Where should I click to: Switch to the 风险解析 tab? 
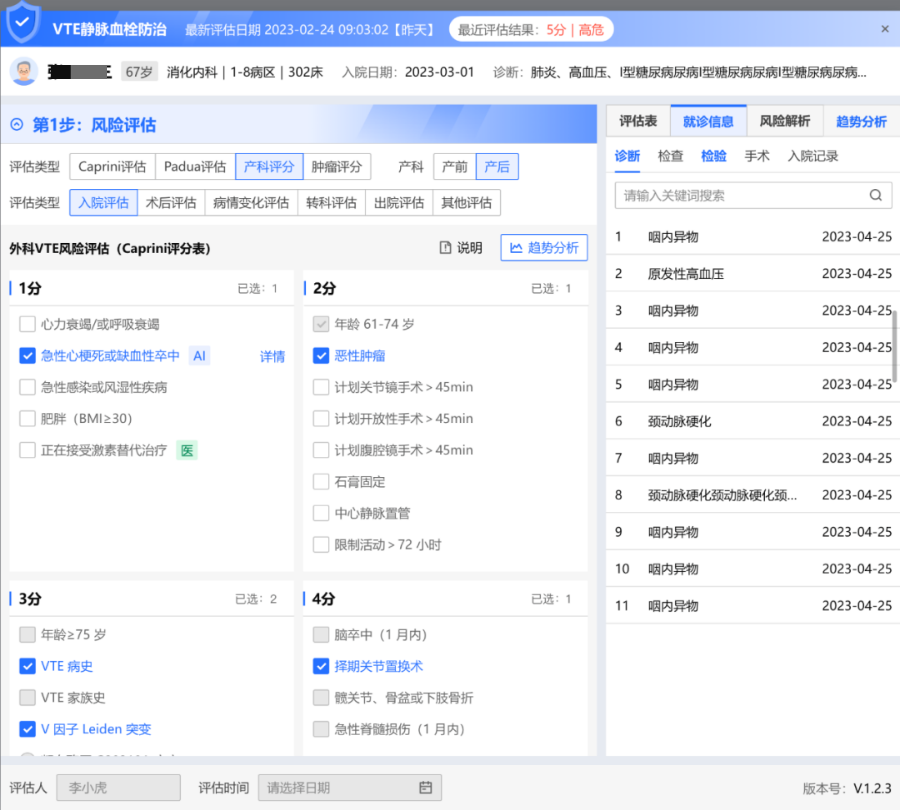[784, 121]
